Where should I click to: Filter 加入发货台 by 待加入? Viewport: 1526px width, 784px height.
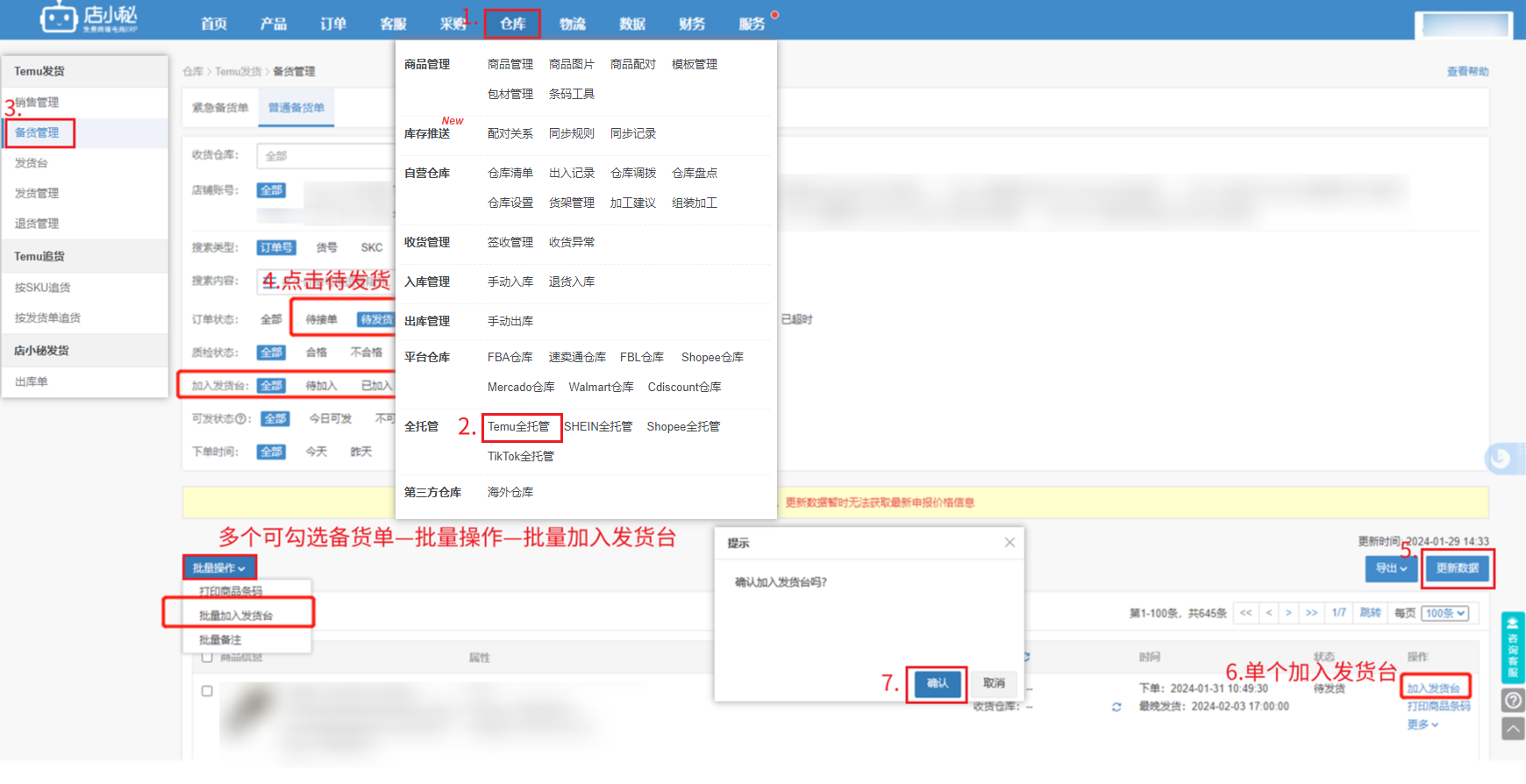321,386
